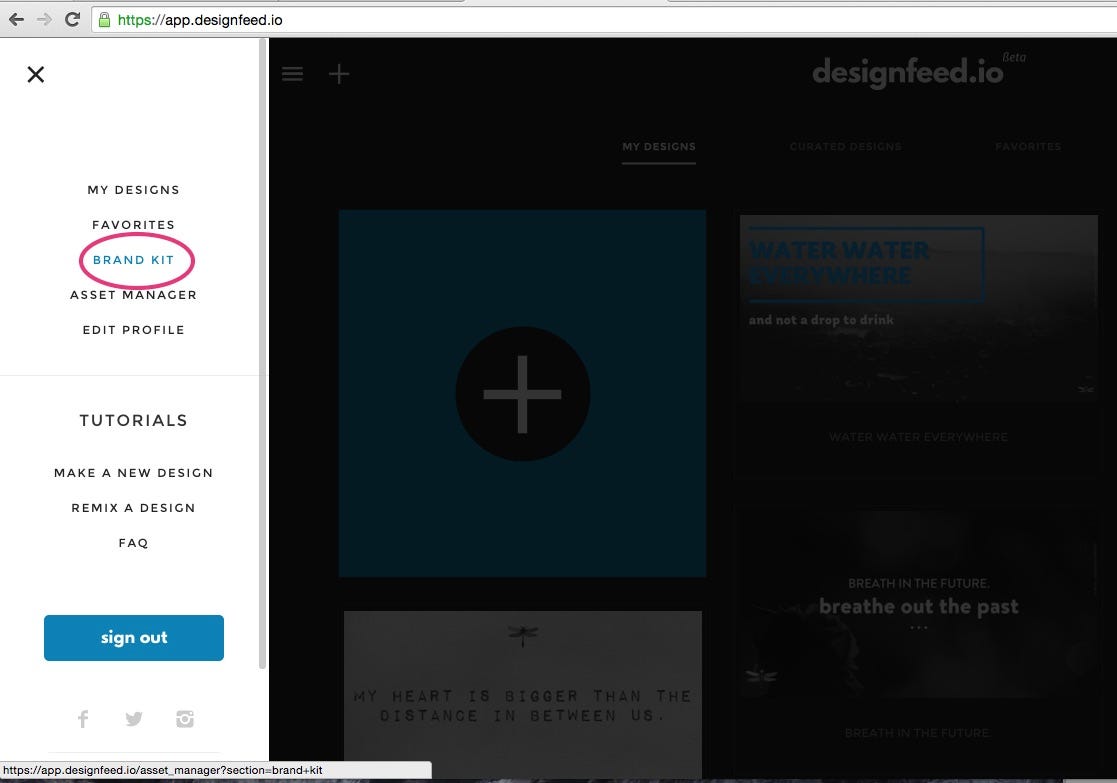Open Asset Manager menu item
1117x783 pixels.
133,294
